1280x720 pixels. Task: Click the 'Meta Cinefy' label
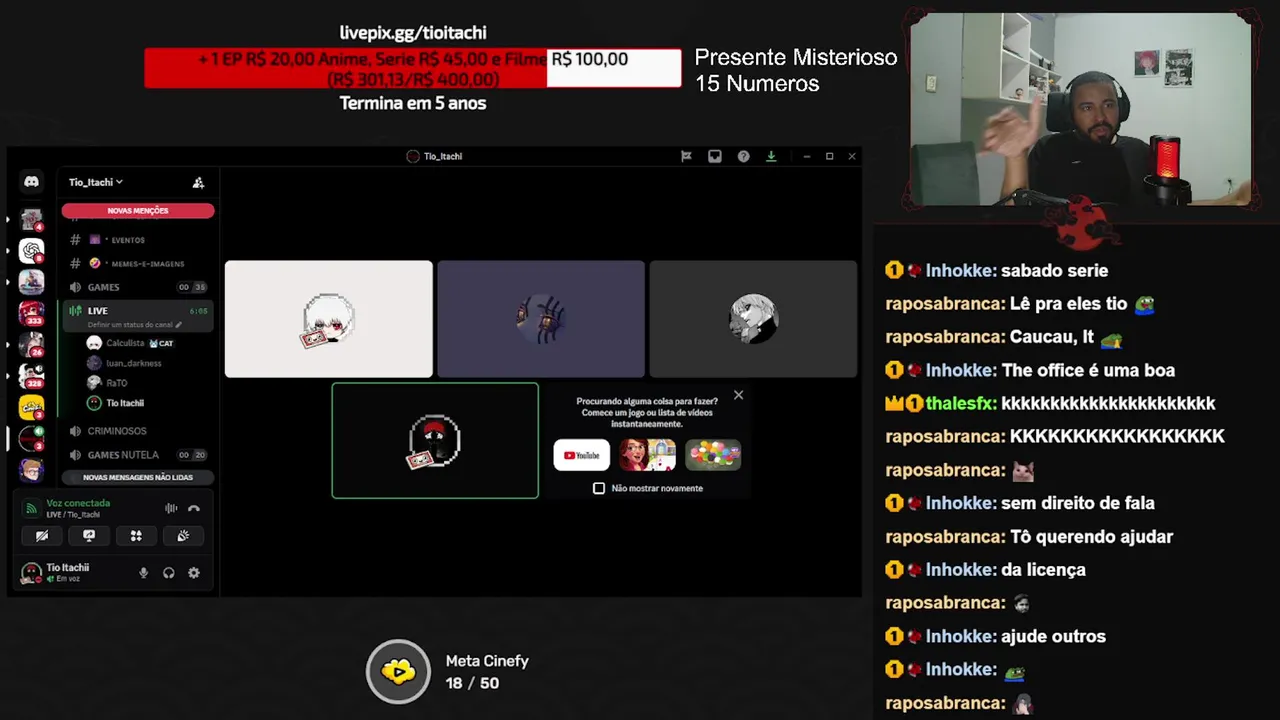(487, 661)
